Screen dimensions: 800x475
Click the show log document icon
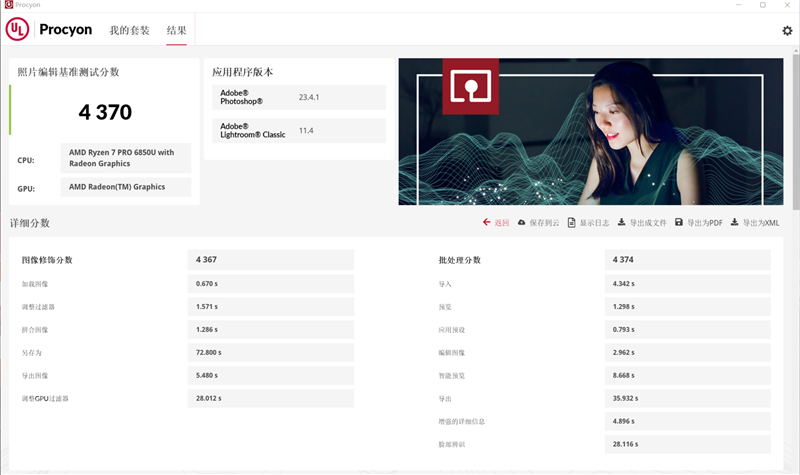pos(571,222)
